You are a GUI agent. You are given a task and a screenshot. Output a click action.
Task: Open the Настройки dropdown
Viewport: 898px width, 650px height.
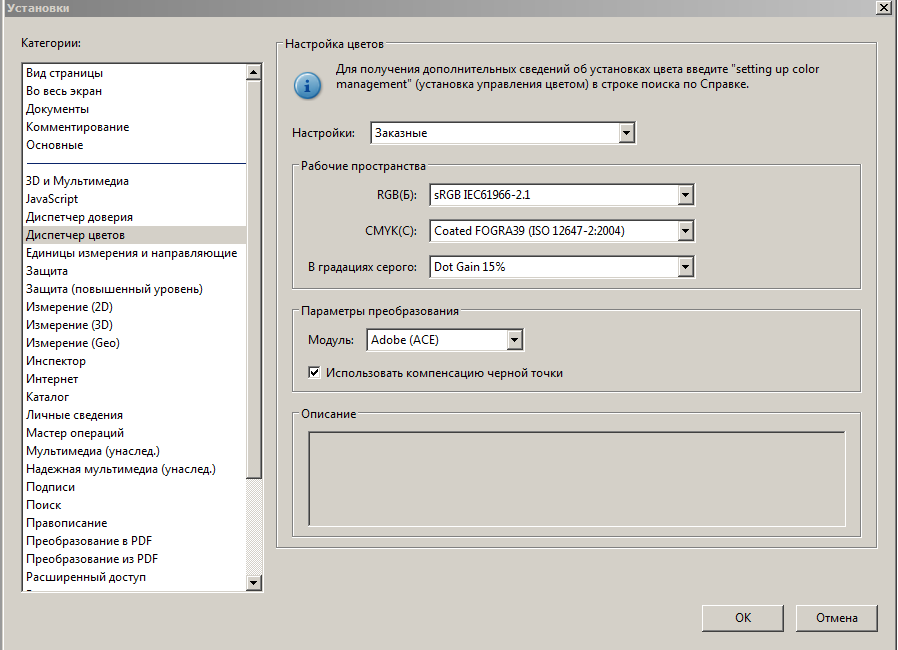[x=626, y=133]
